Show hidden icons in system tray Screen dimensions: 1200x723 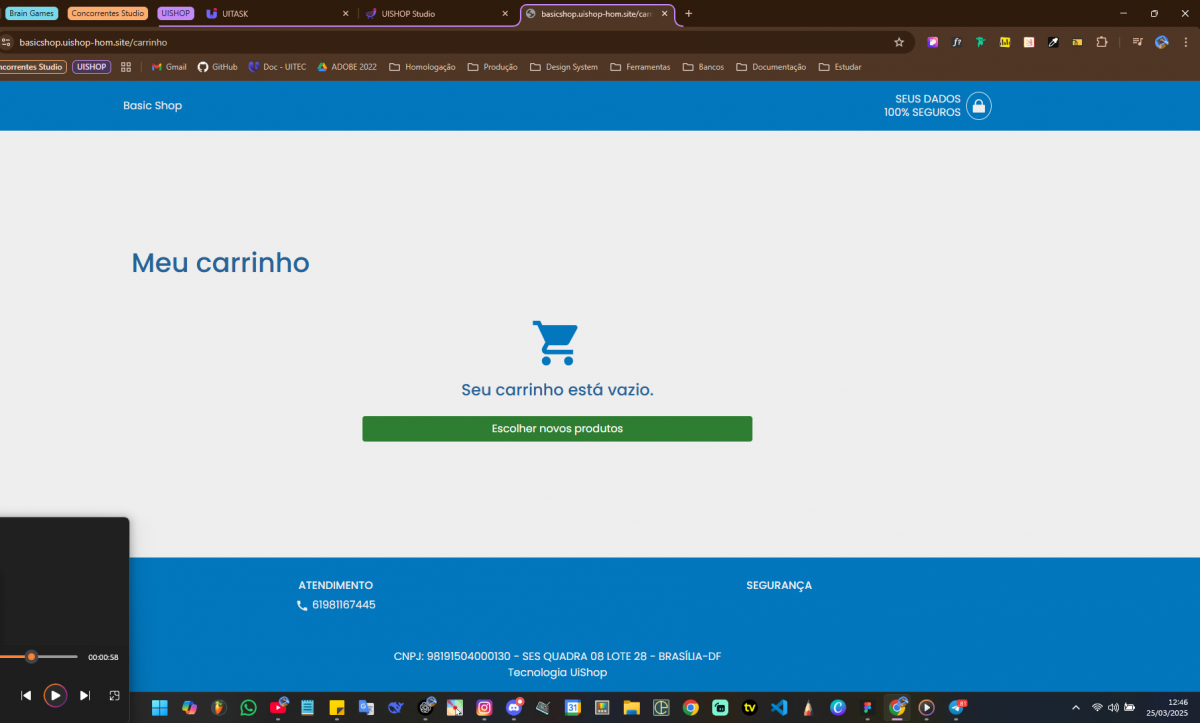[x=1076, y=708]
